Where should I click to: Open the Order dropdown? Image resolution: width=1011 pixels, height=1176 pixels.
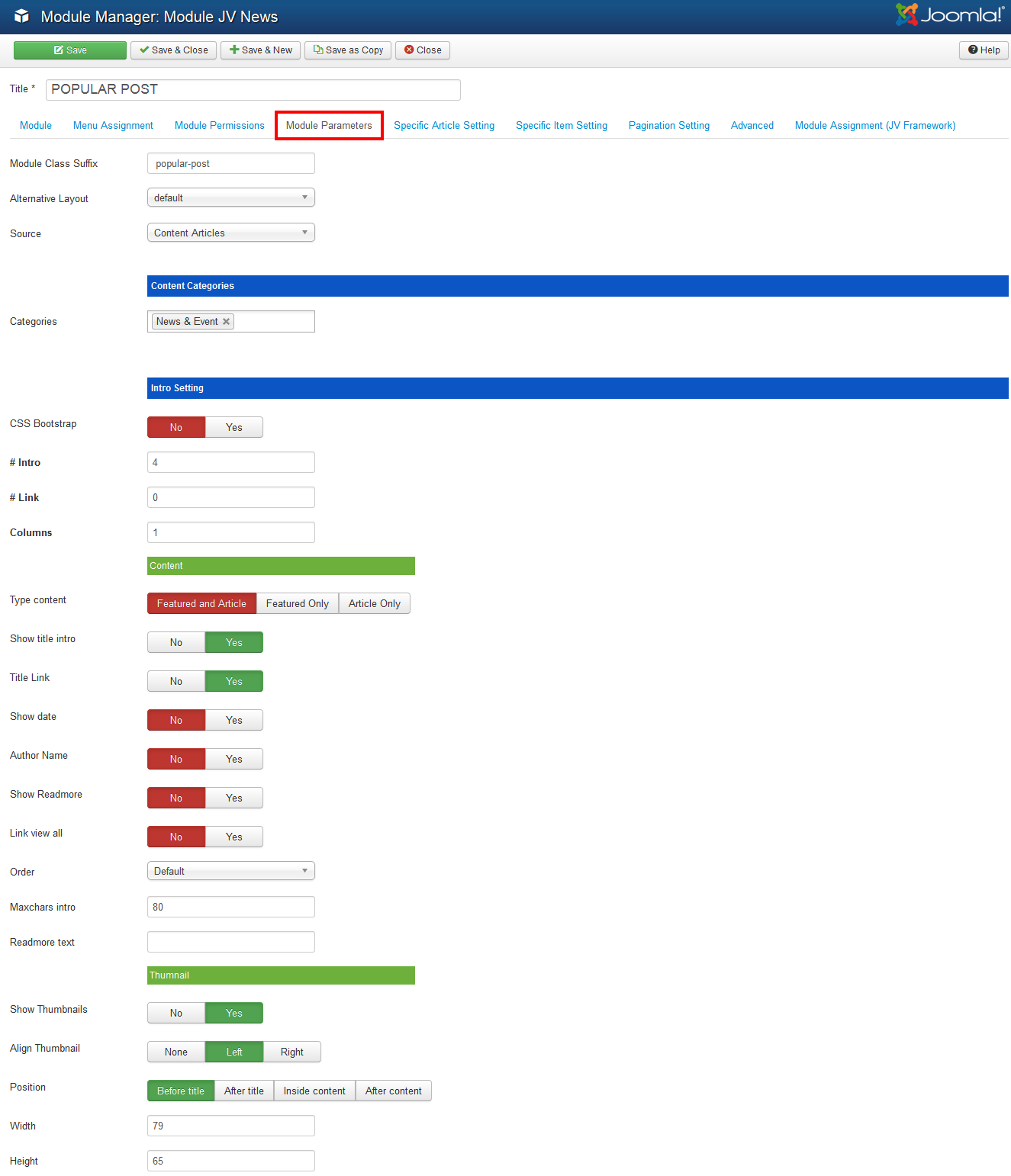230,872
